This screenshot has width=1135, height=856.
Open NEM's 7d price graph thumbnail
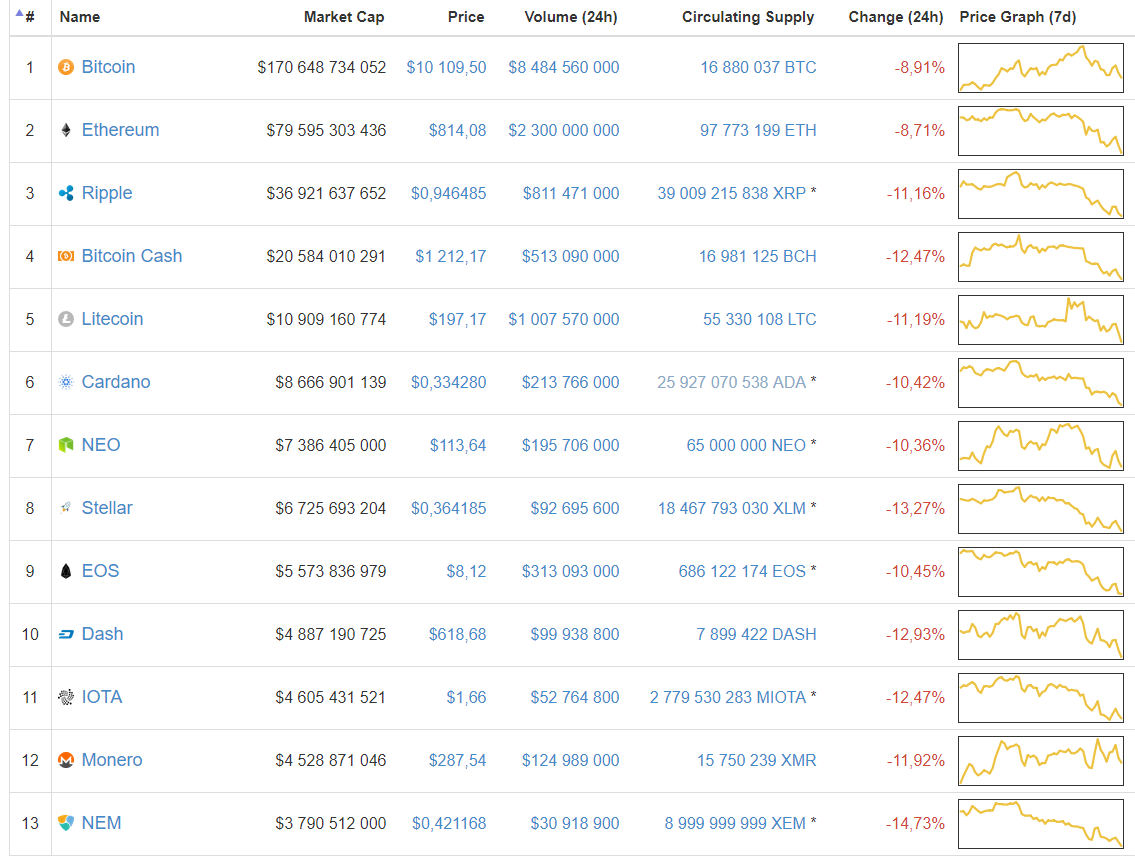(1040, 823)
